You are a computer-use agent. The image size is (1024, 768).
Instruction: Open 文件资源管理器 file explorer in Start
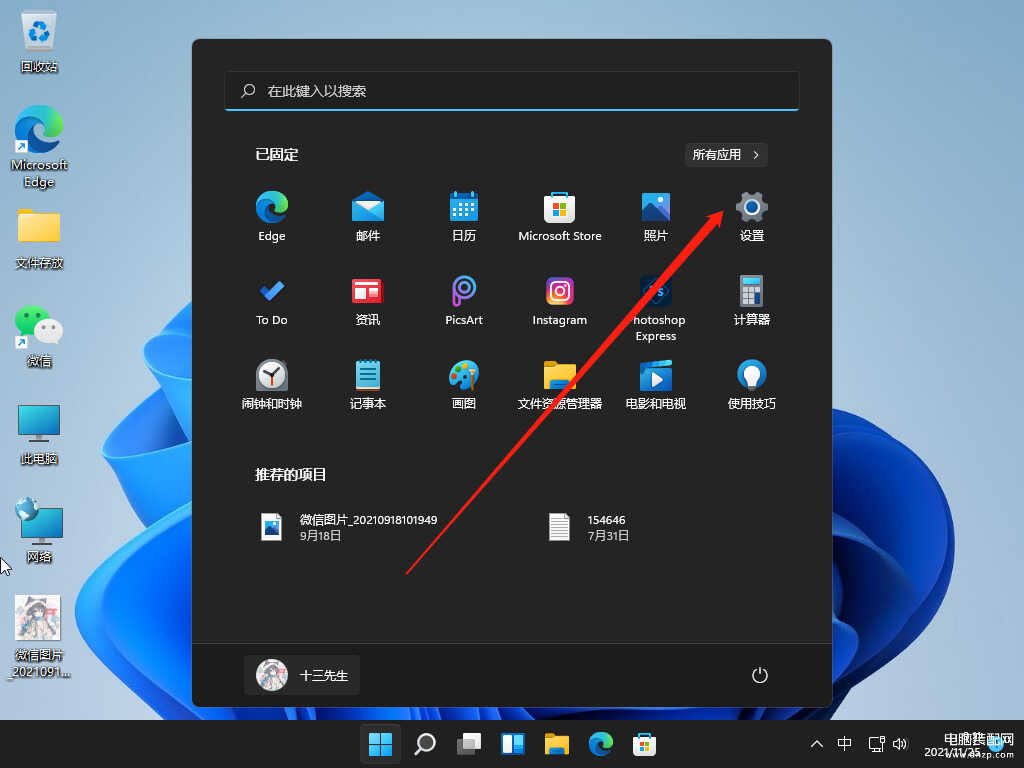(560, 385)
